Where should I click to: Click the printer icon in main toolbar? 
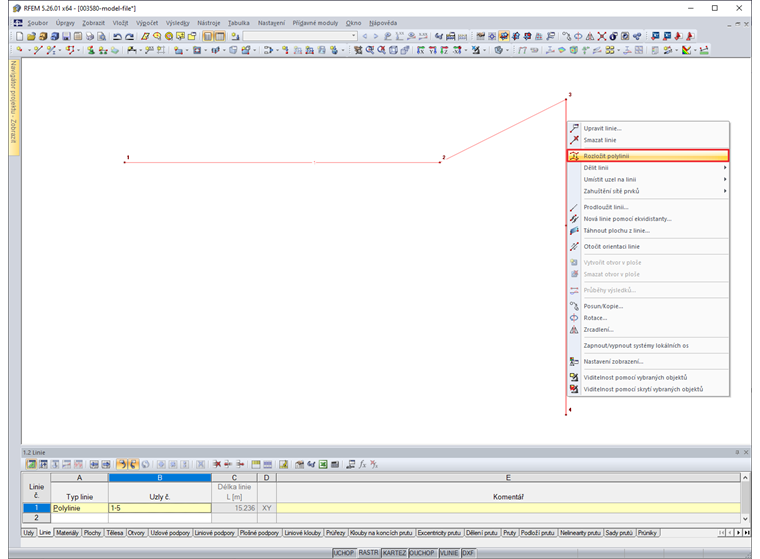(90, 36)
